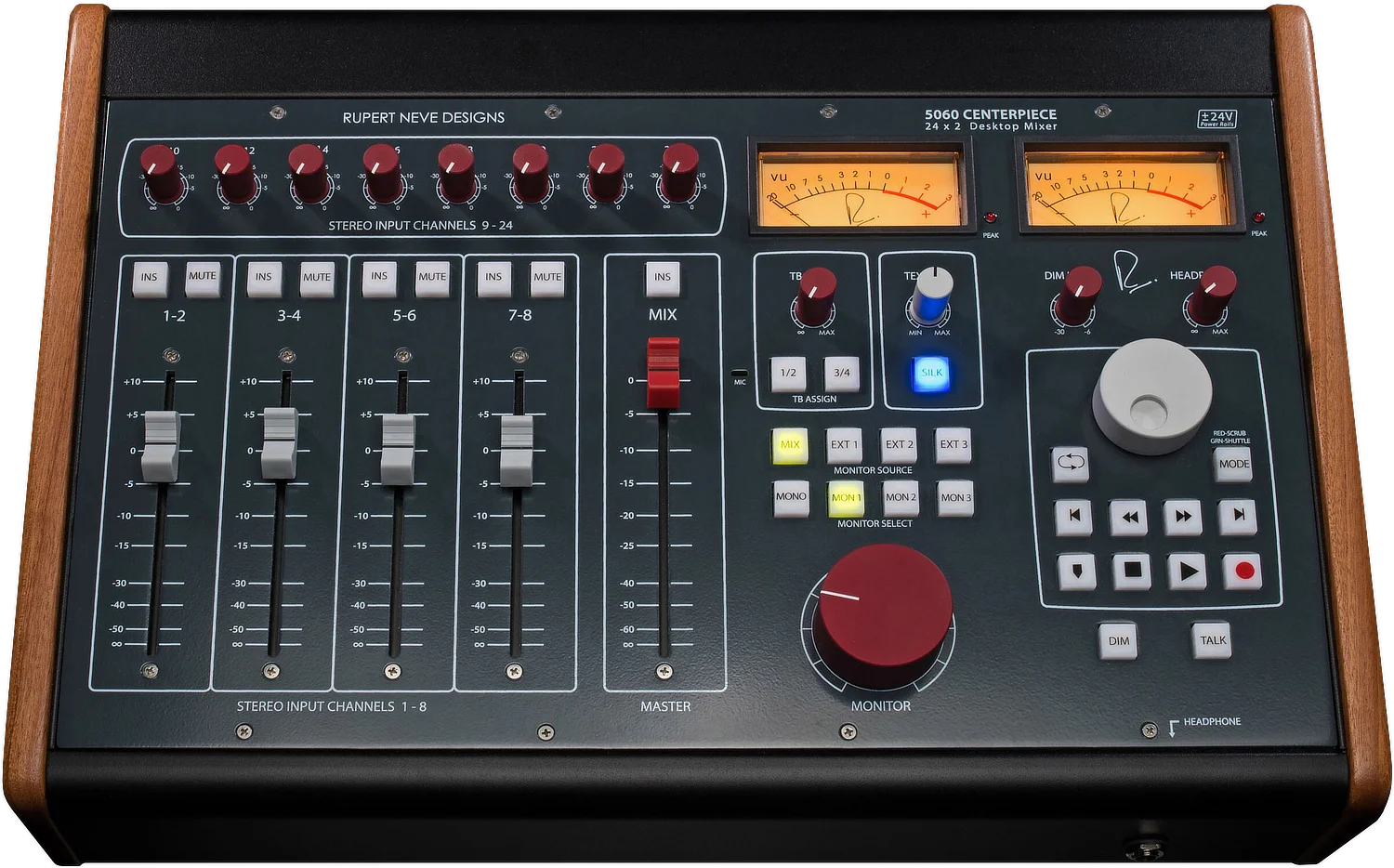Toggle the MONO button

[x=791, y=498]
